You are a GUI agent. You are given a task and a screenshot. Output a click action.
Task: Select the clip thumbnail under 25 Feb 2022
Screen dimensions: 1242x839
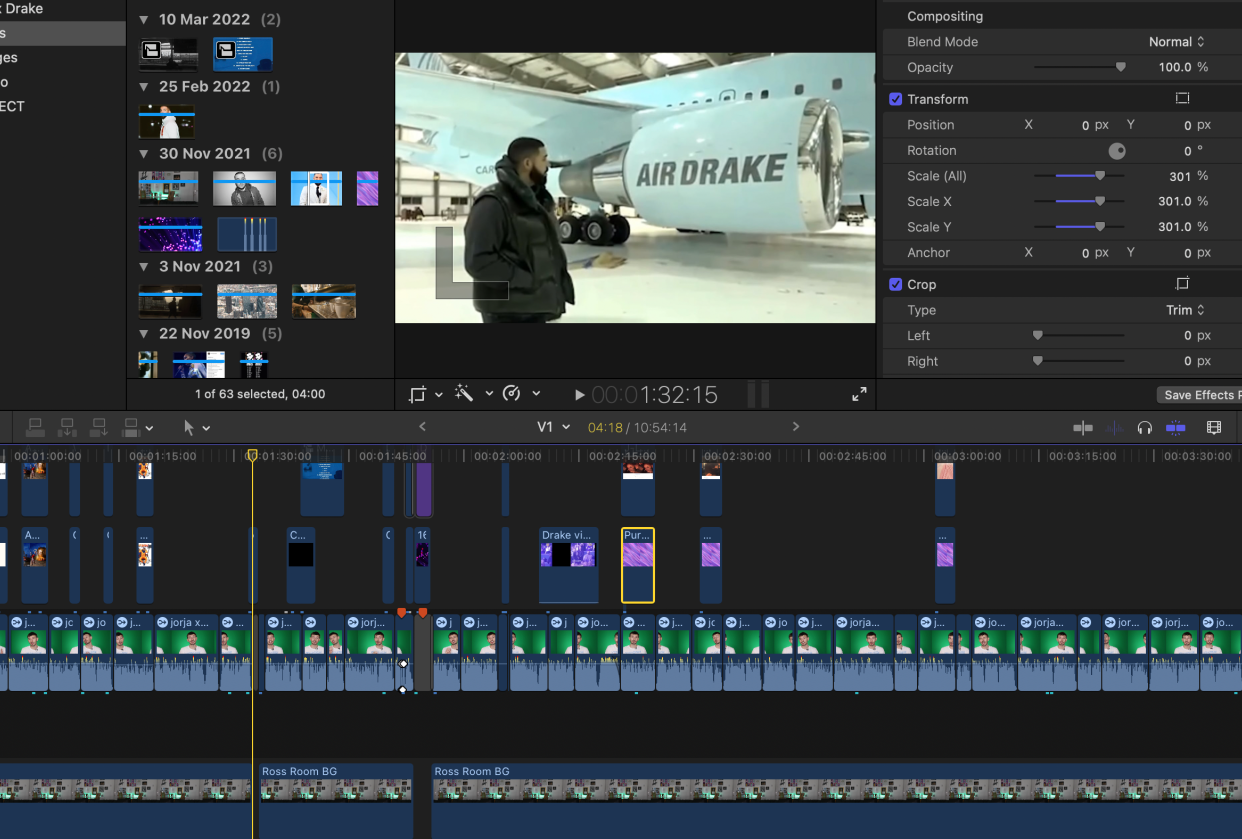coord(167,121)
